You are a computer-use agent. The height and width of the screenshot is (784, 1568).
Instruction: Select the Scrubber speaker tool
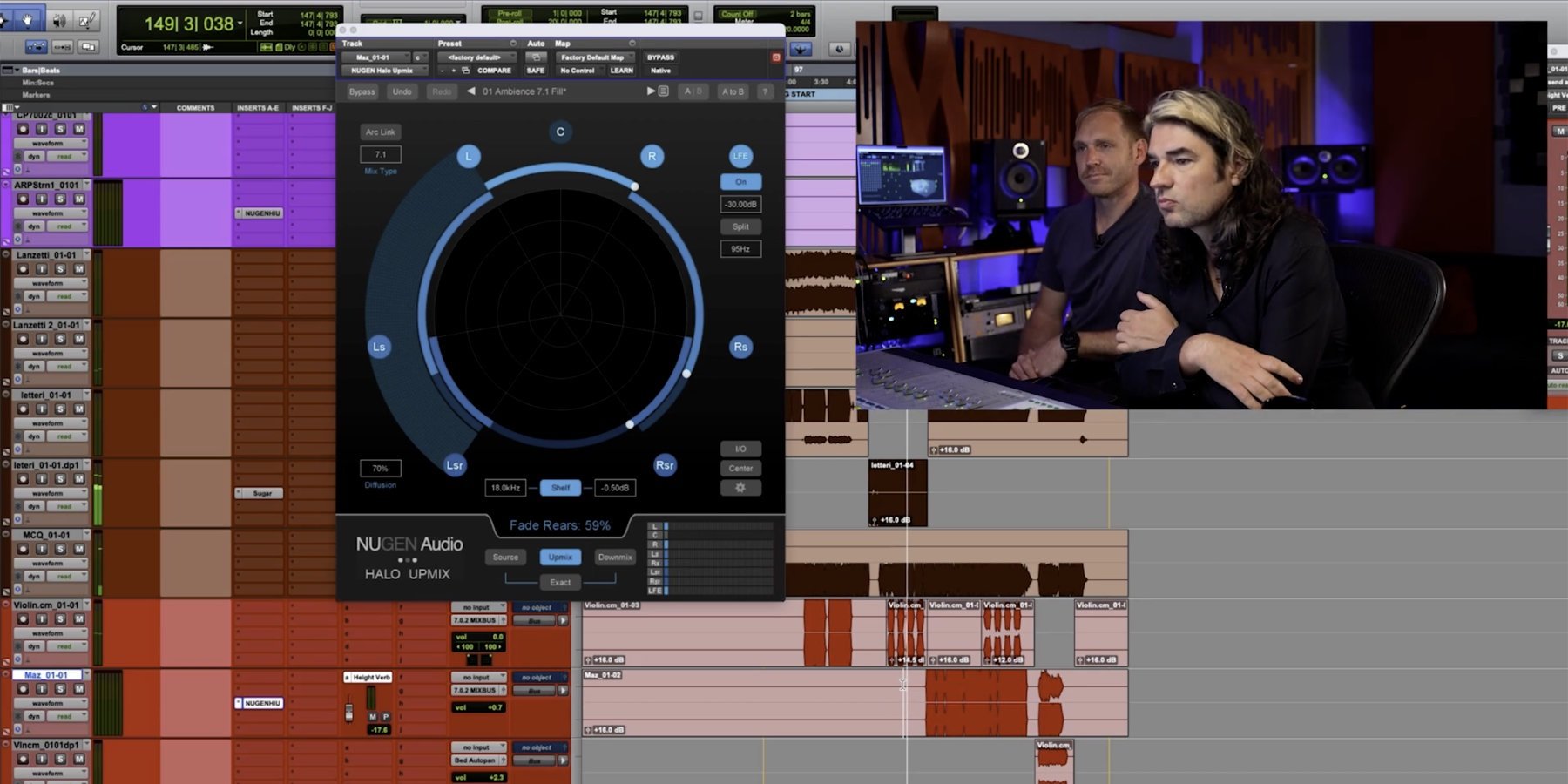tap(58, 20)
